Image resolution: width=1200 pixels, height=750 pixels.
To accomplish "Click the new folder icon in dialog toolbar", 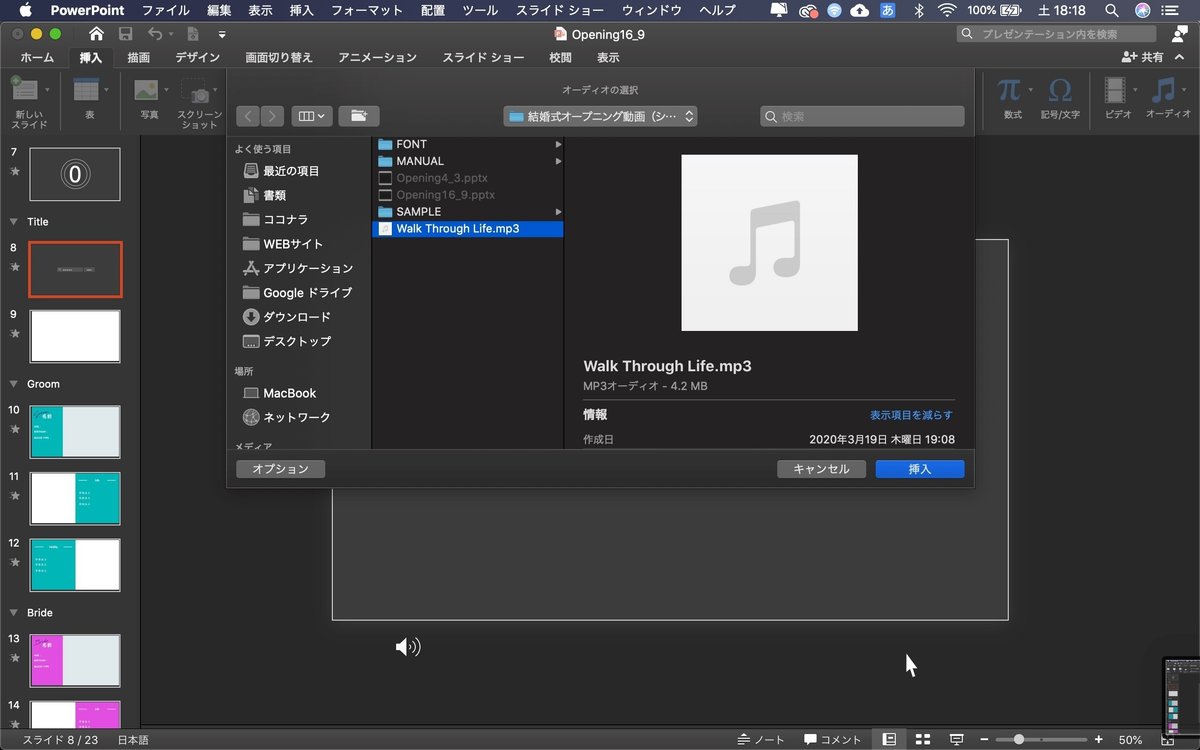I will (x=358, y=116).
